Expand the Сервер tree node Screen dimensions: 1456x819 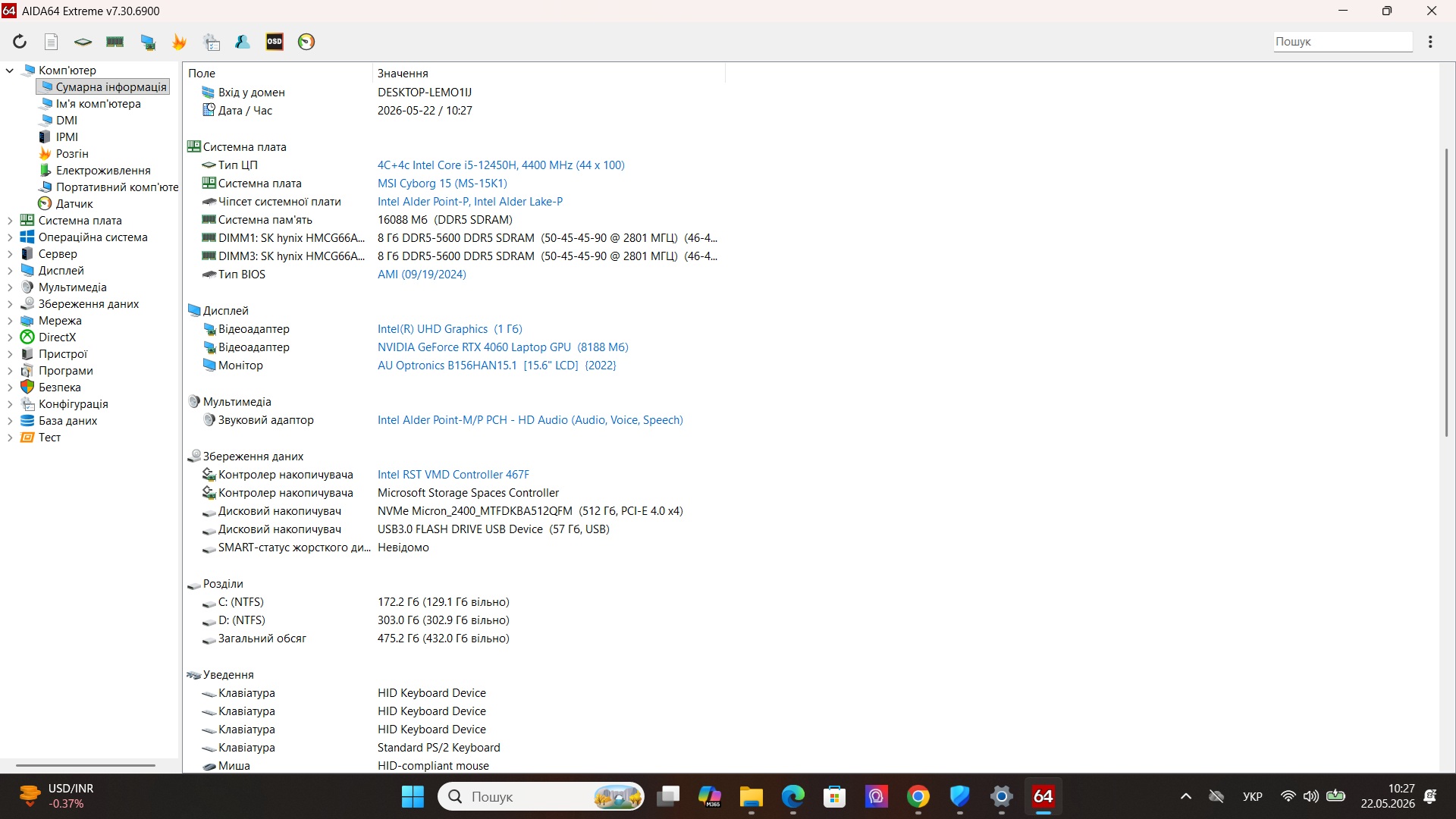pyautogui.click(x=10, y=254)
